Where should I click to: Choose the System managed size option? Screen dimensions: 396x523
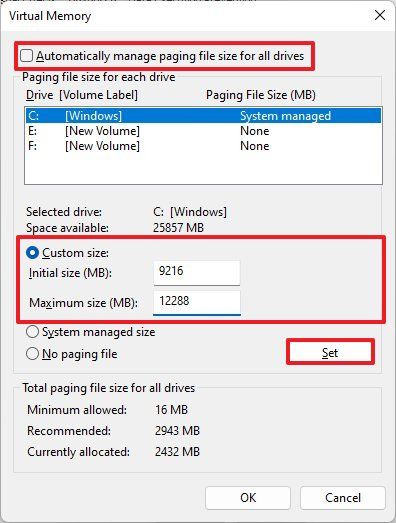(32, 332)
